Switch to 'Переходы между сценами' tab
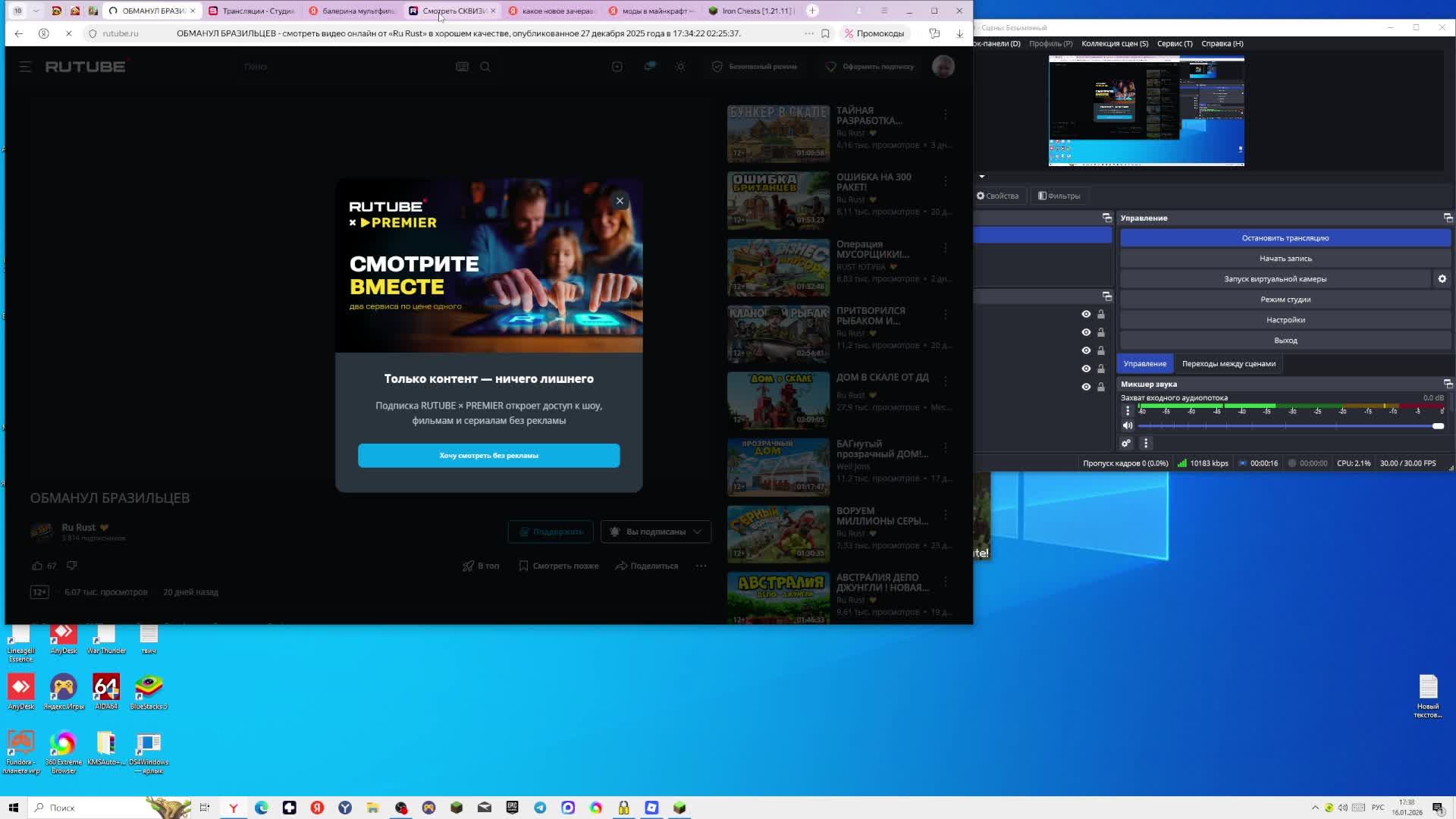 [x=1228, y=364]
